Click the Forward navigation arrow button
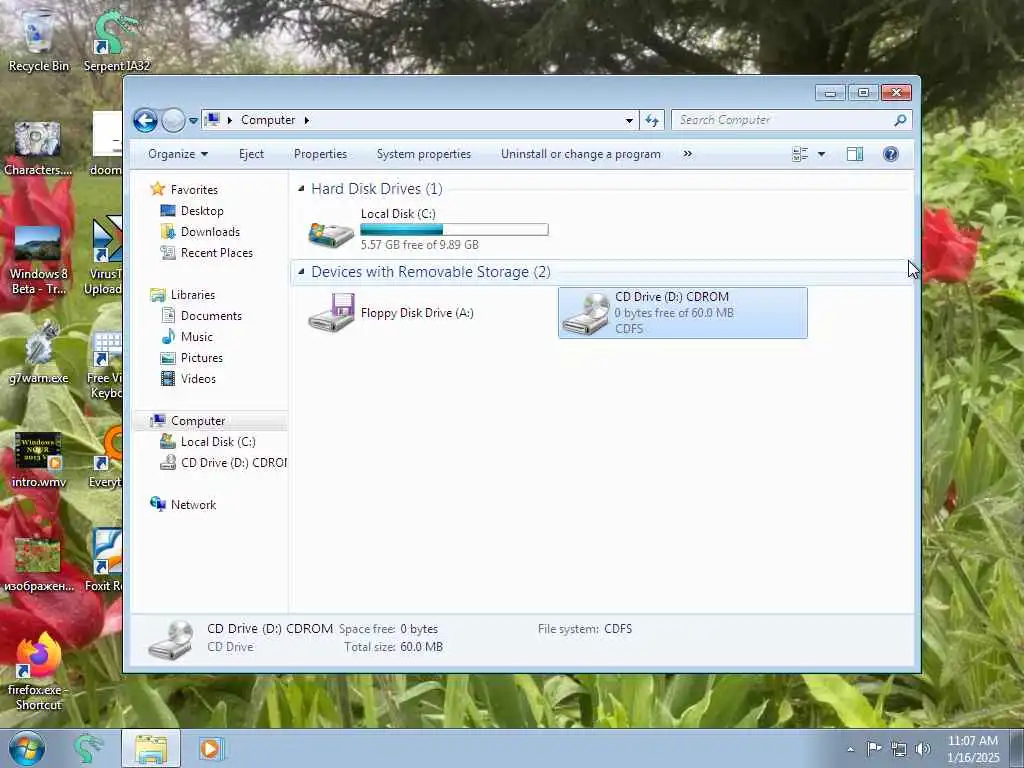The image size is (1024, 768). click(x=173, y=120)
